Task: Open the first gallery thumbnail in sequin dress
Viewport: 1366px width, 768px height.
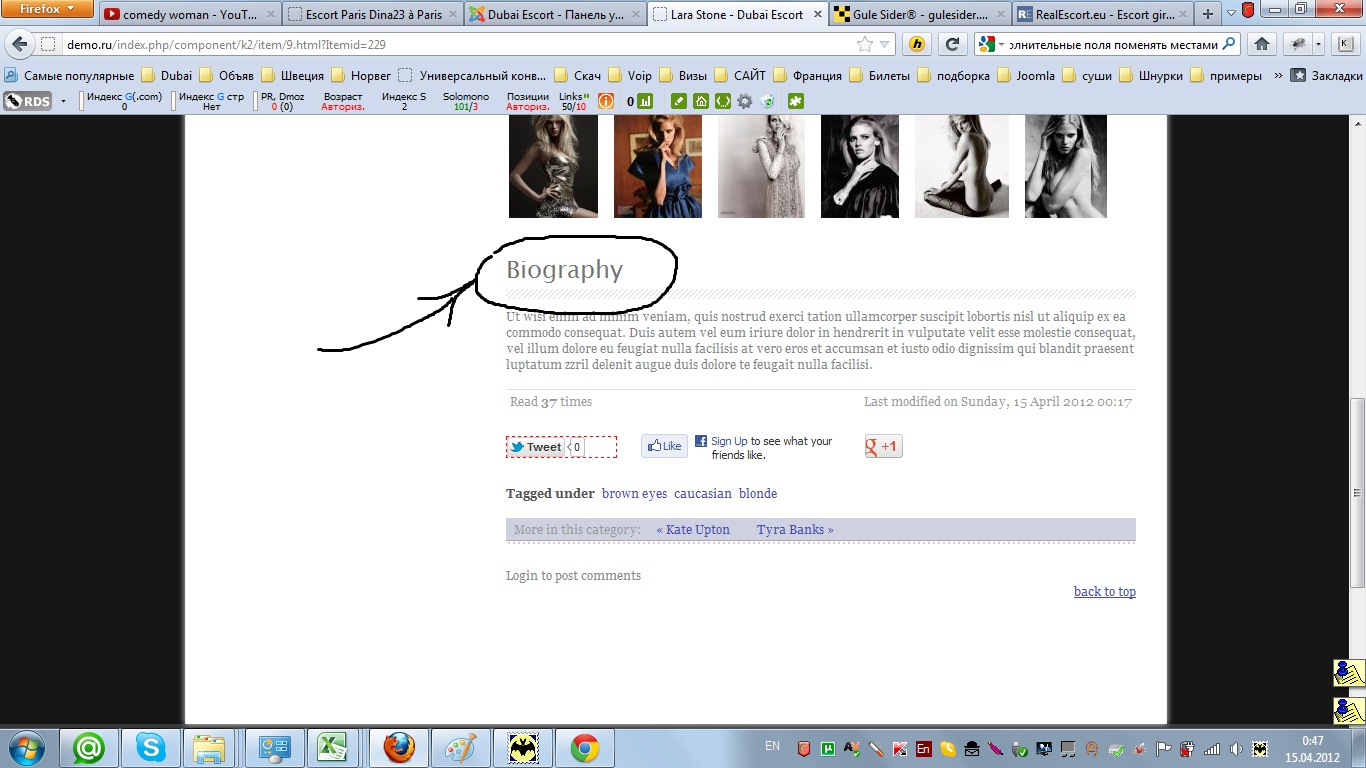Action: click(553, 166)
